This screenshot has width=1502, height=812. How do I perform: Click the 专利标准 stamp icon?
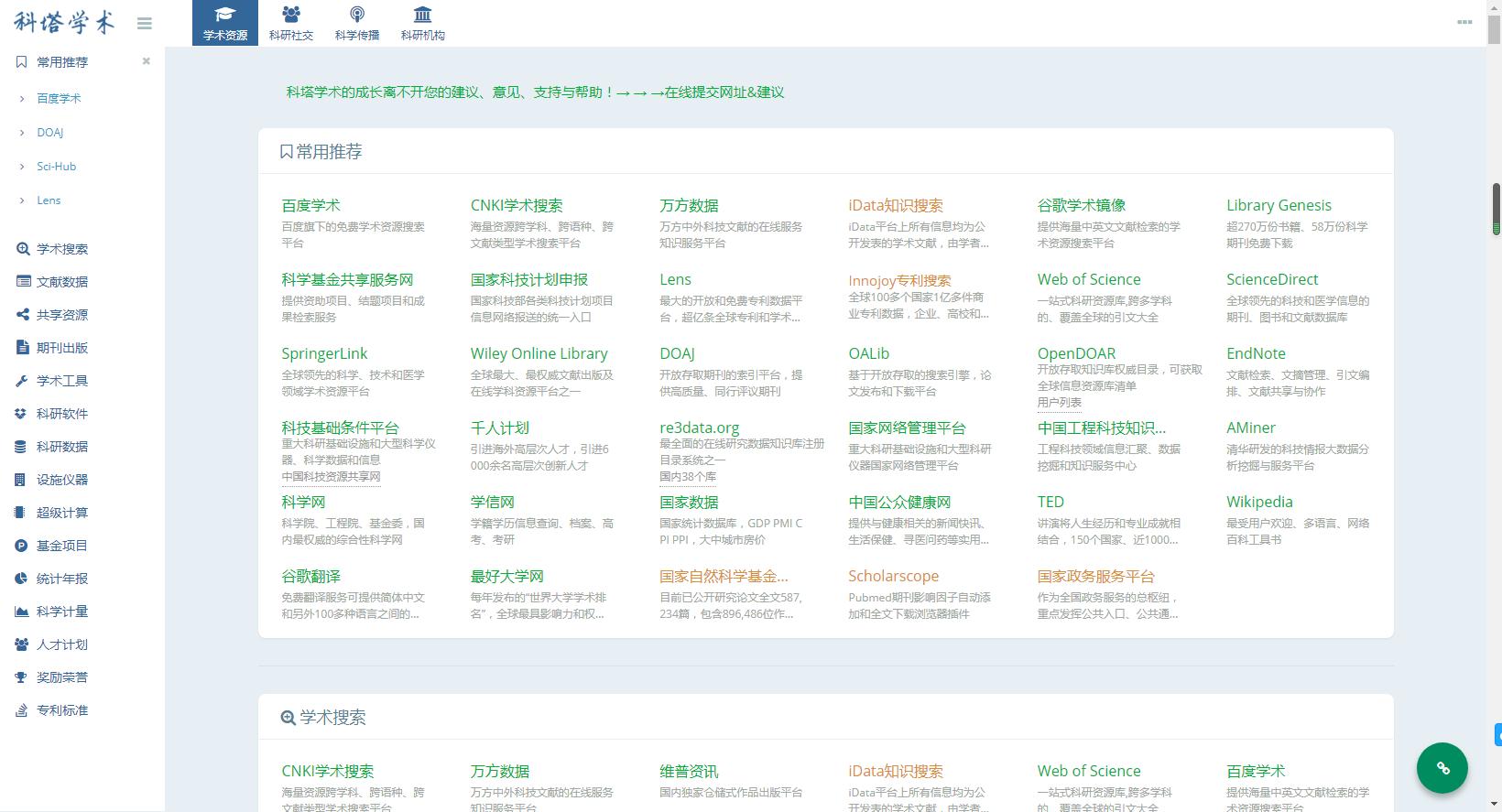tap(23, 710)
